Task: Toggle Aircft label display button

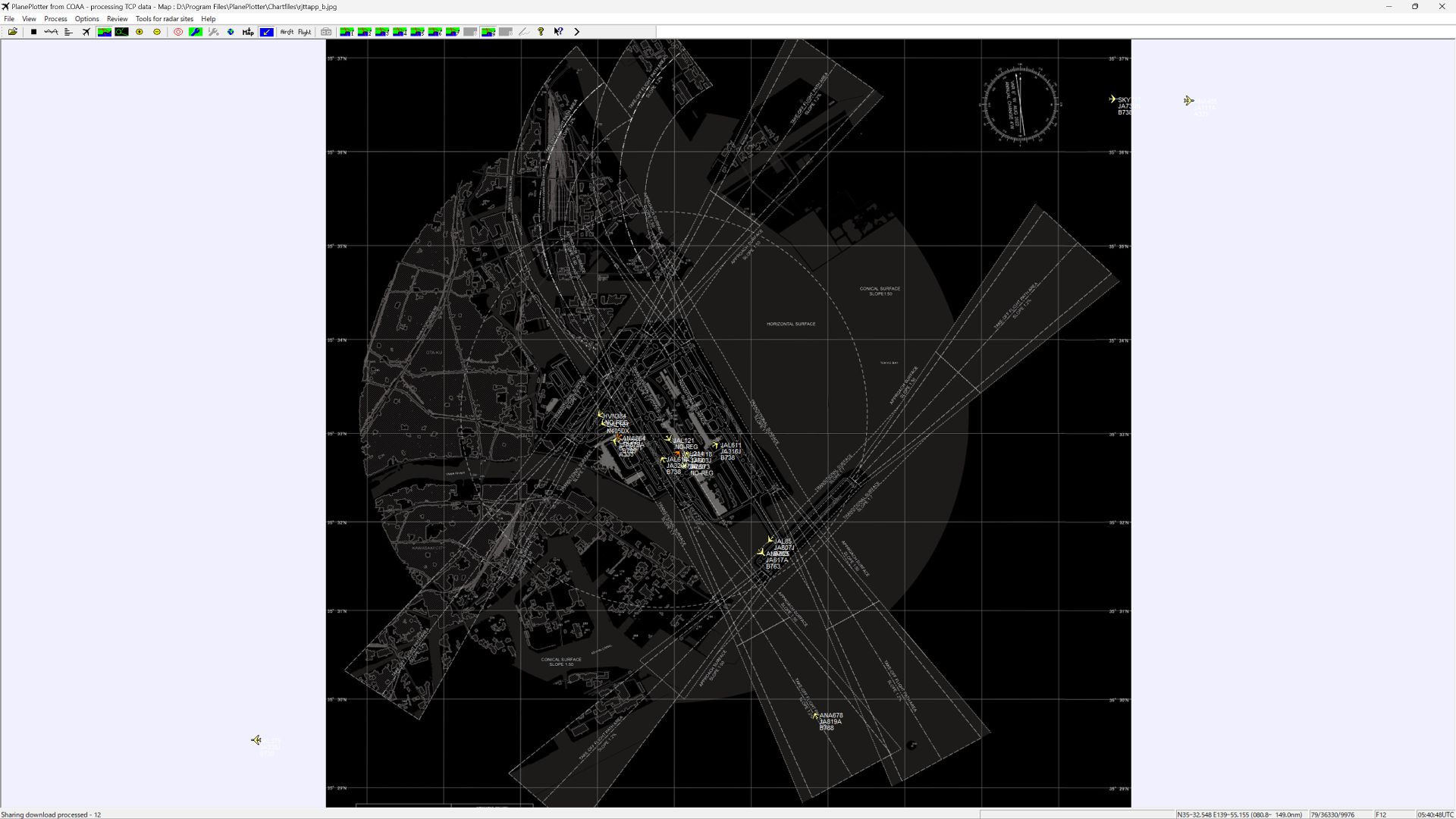Action: 287,32
